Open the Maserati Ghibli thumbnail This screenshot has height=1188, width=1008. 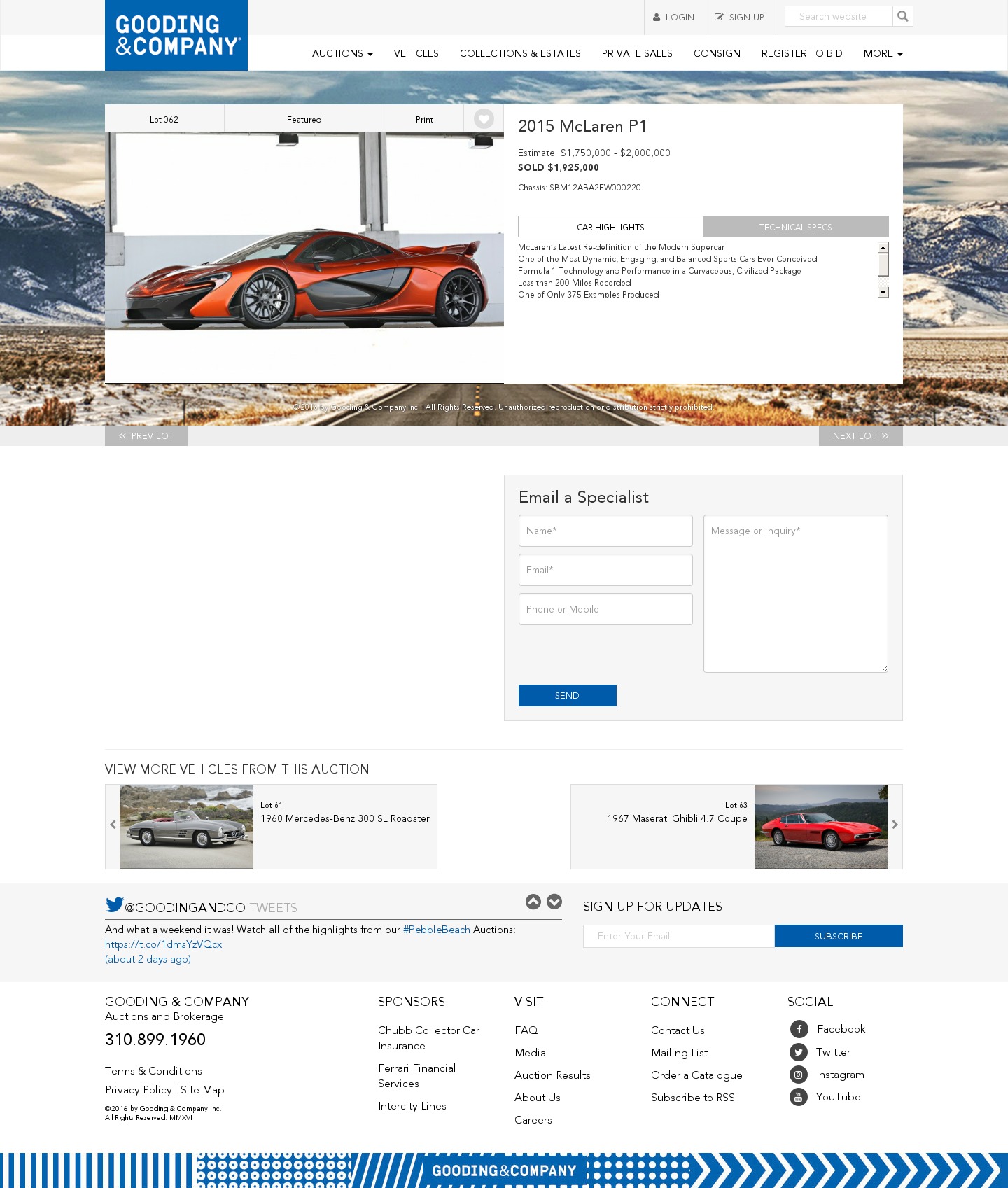(x=821, y=827)
